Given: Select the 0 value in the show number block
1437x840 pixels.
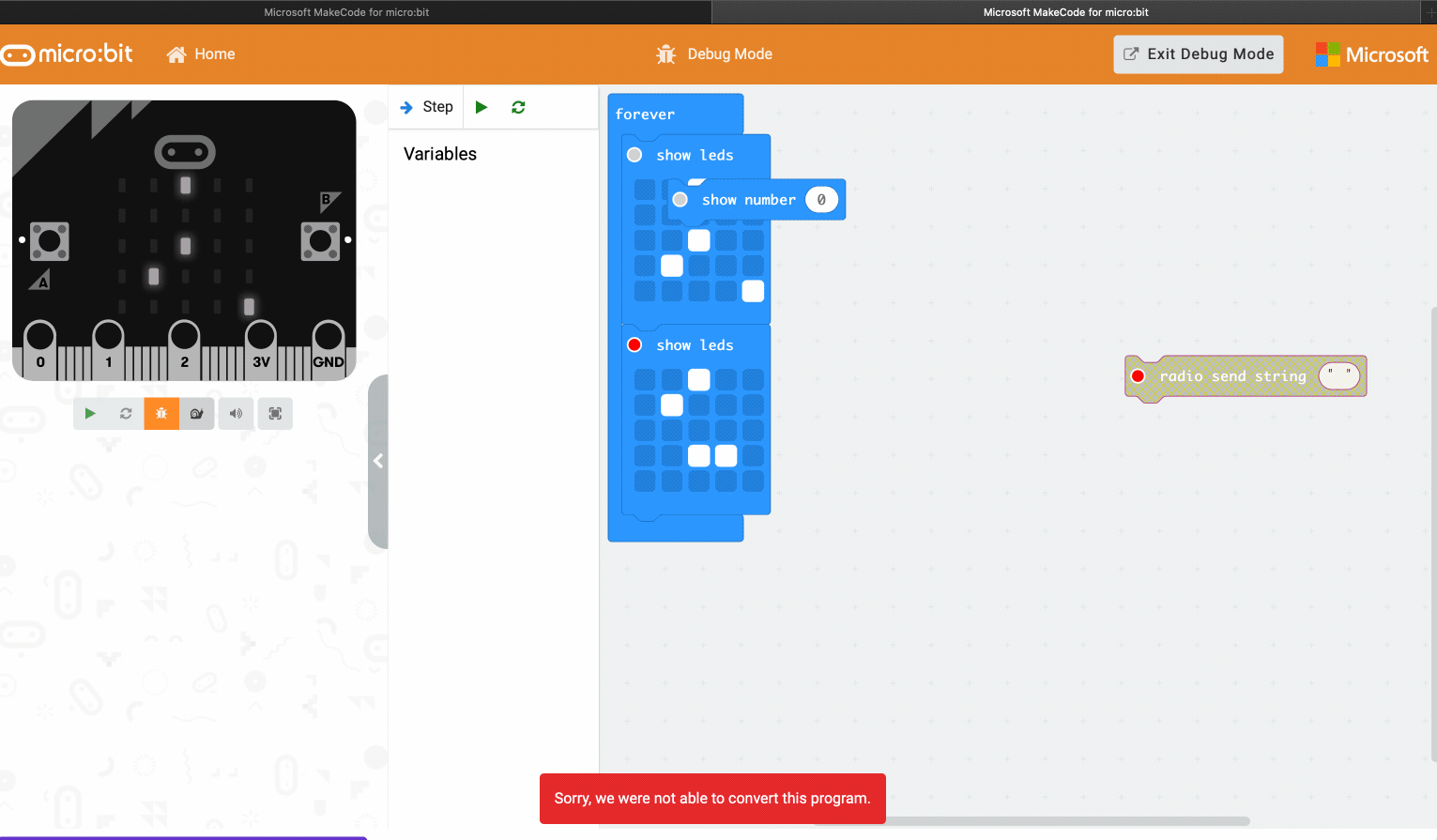Looking at the screenshot, I should 822,199.
